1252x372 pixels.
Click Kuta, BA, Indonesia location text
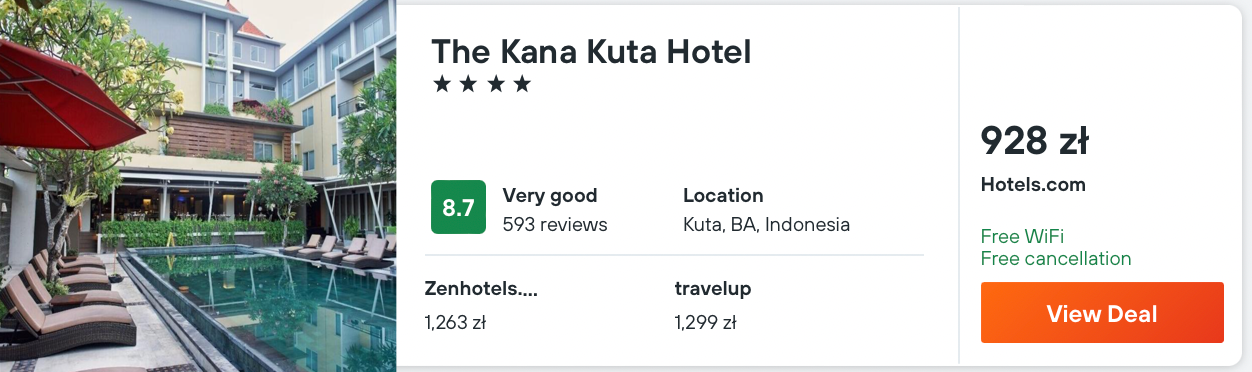tap(766, 224)
